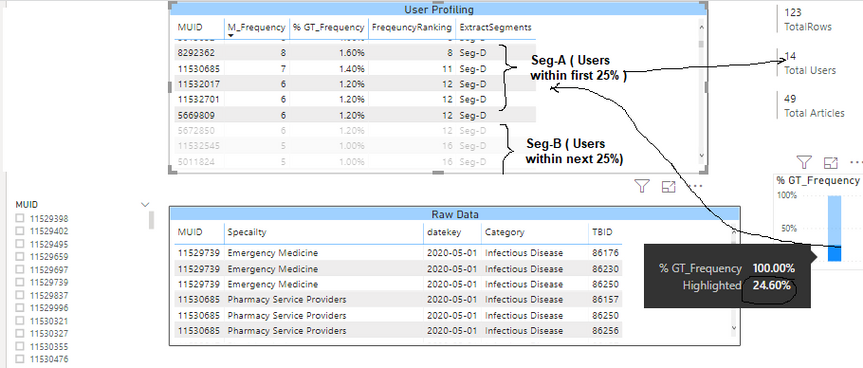
Task: Sort by Category column in Raw Data
Action: point(505,232)
